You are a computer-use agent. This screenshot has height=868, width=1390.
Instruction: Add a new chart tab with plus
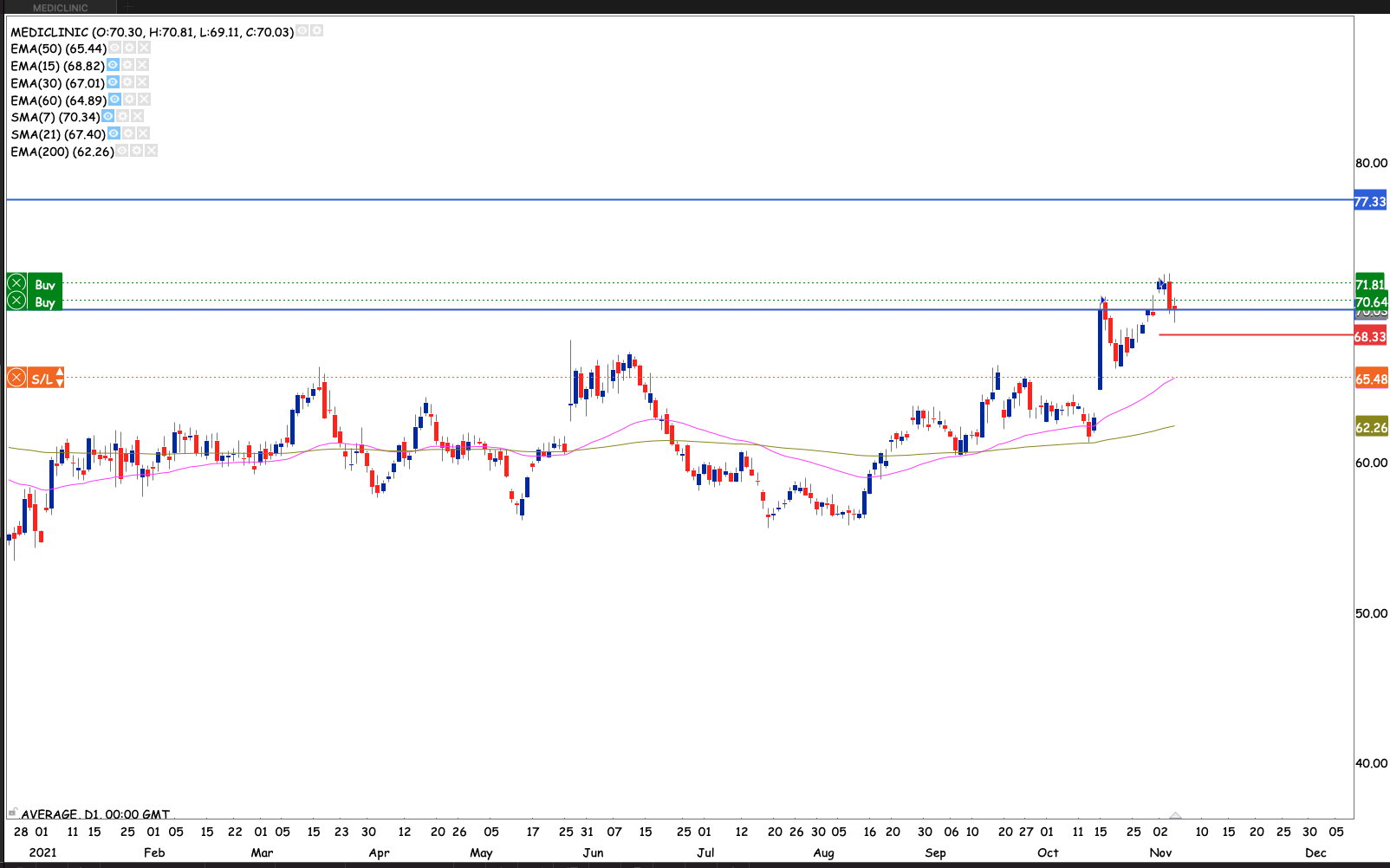click(x=127, y=8)
